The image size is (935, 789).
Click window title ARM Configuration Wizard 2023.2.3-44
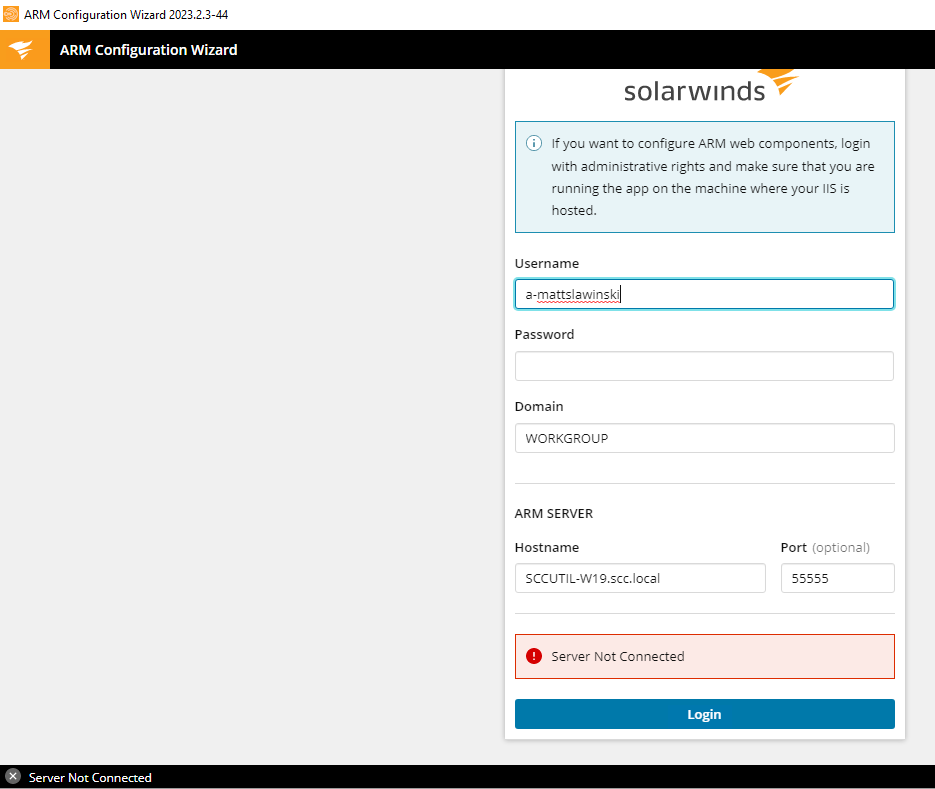pyautogui.click(x=126, y=15)
